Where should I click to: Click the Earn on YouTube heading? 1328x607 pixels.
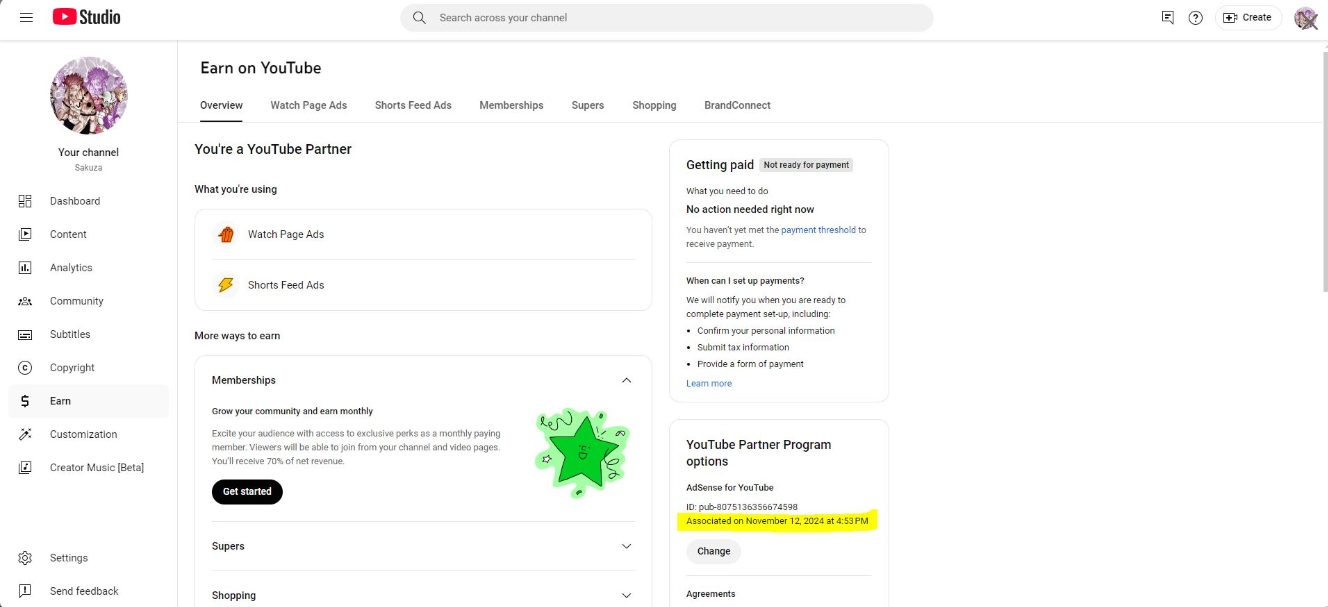261,68
